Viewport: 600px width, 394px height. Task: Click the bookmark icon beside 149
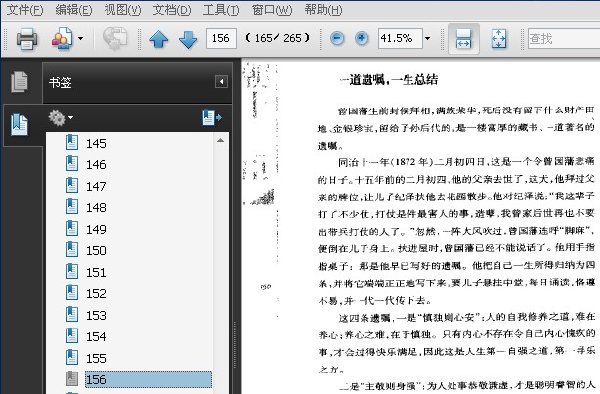coord(72,228)
